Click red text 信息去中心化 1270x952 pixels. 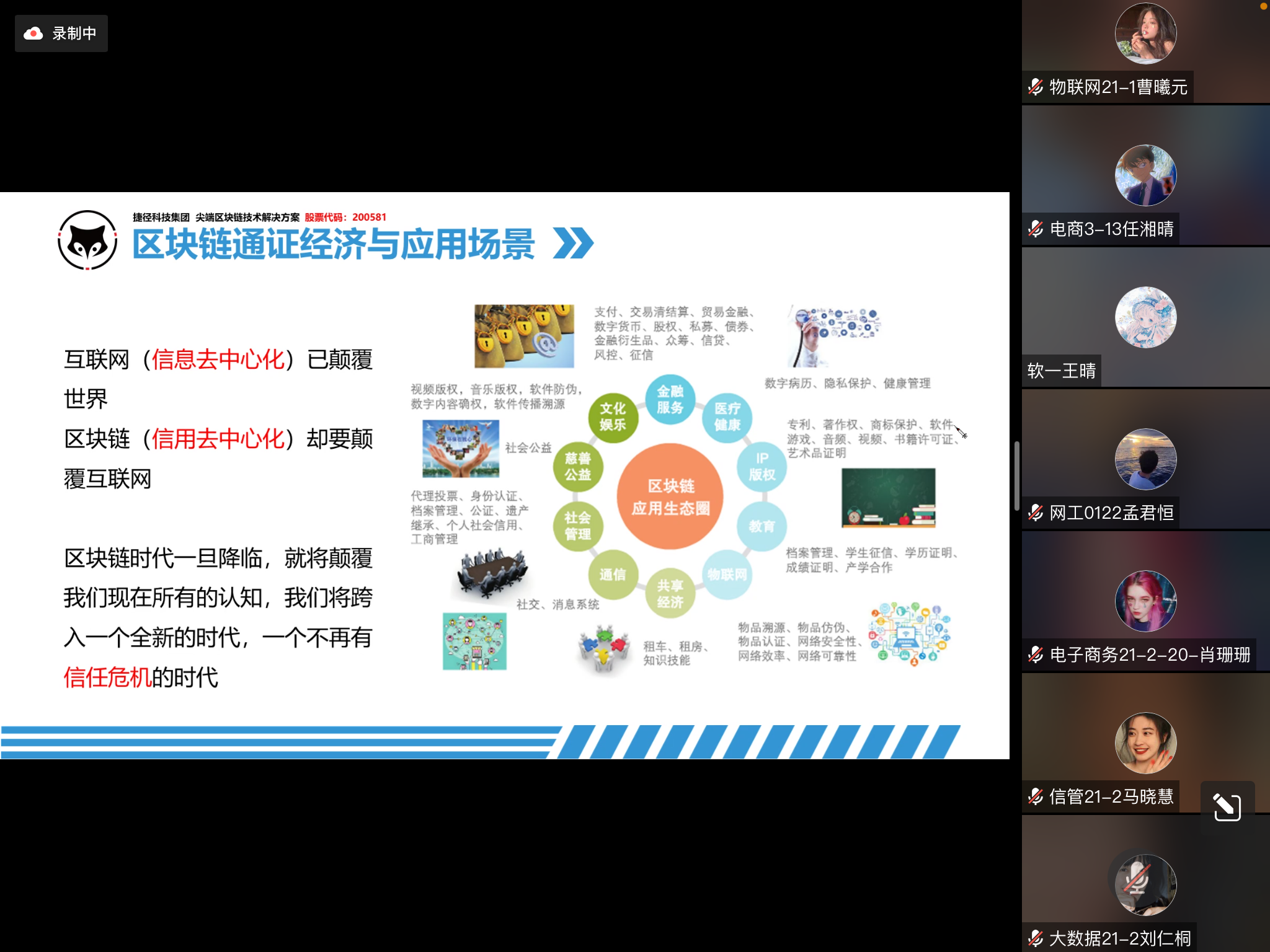pyautogui.click(x=218, y=359)
